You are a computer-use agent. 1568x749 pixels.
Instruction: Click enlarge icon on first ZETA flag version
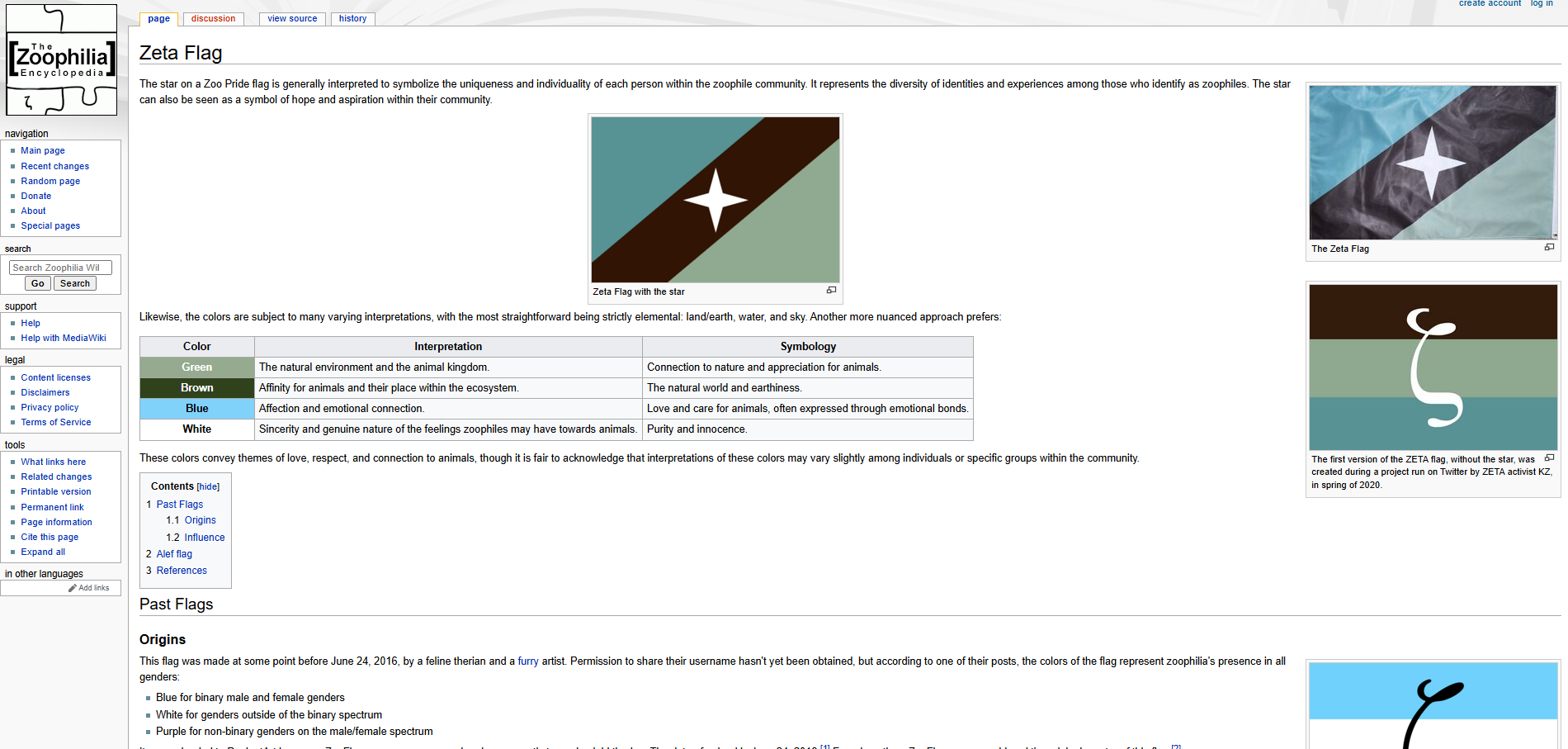click(x=1548, y=457)
